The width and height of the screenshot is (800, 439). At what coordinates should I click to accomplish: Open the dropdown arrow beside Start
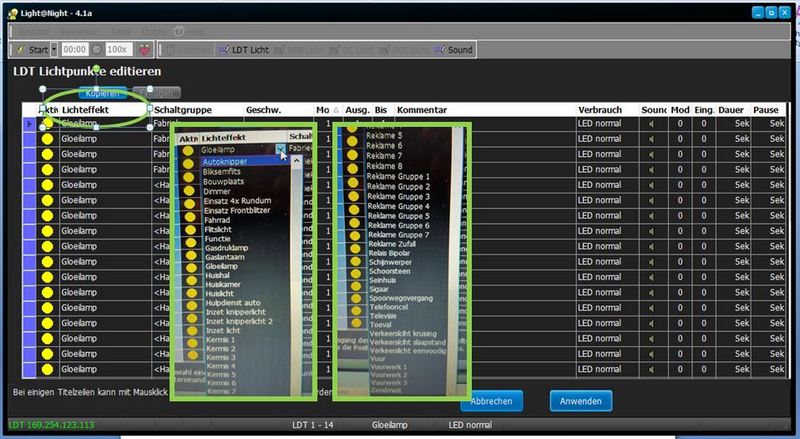(54, 50)
